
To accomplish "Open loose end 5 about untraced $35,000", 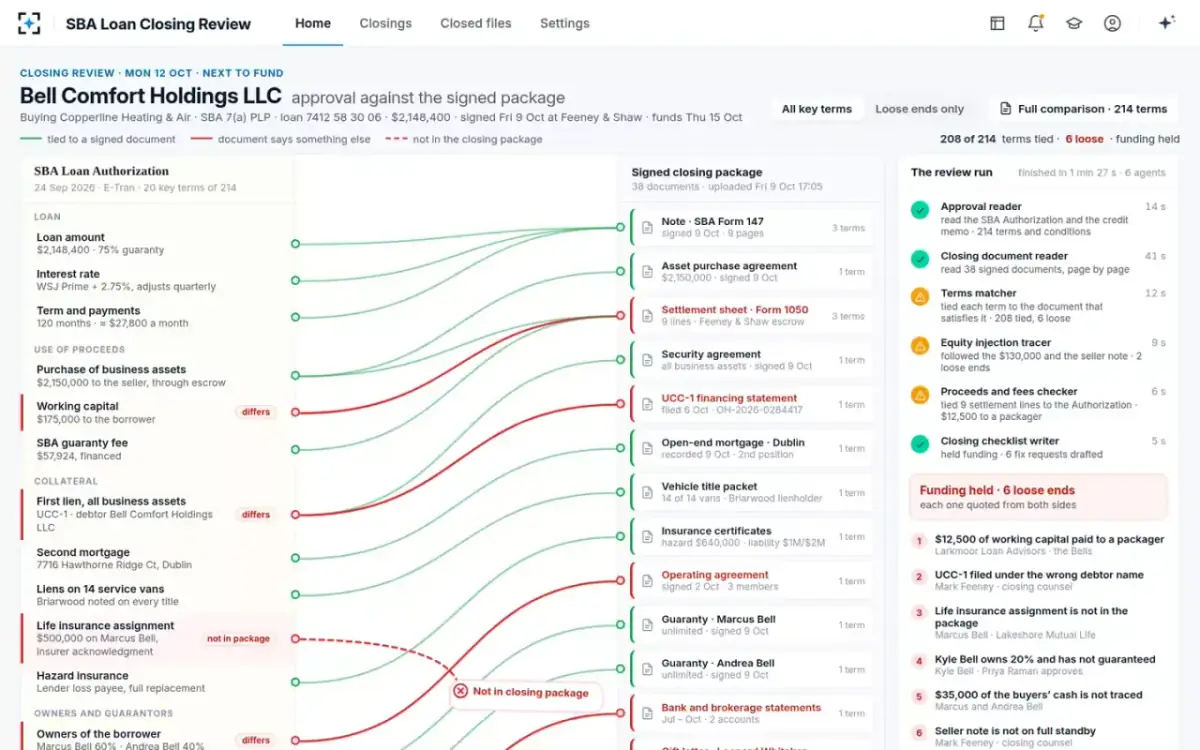I will 1039,701.
